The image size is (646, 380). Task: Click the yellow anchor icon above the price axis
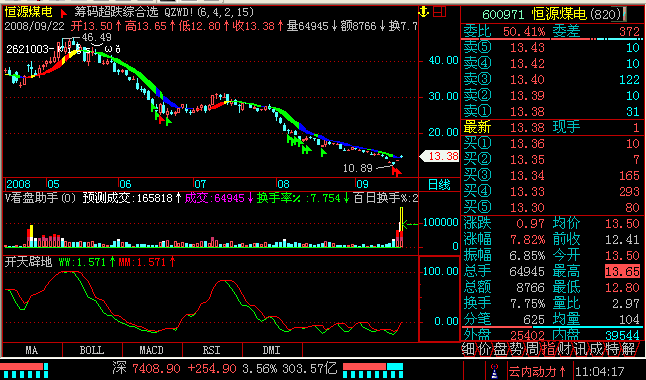click(424, 12)
